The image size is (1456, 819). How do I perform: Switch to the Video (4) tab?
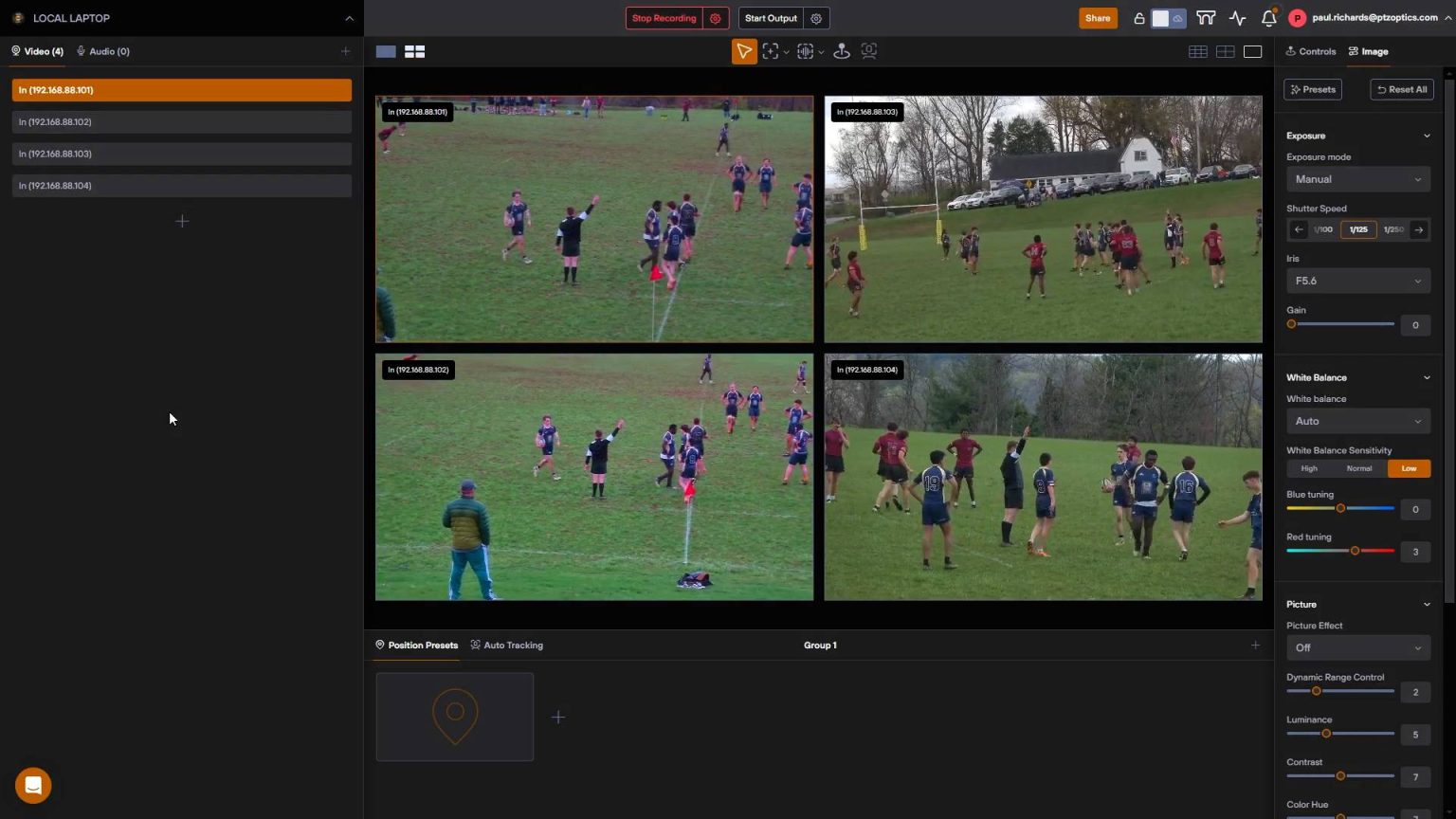pos(38,51)
